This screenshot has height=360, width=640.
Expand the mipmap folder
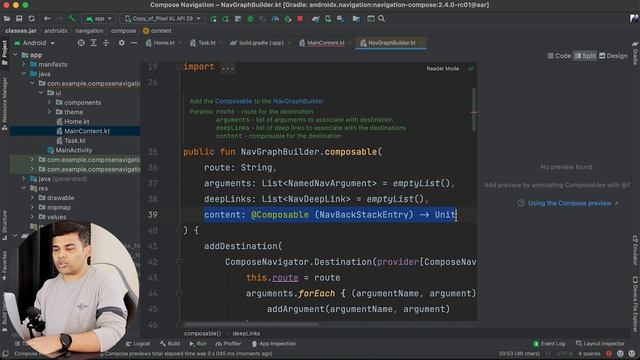click(x=32, y=207)
